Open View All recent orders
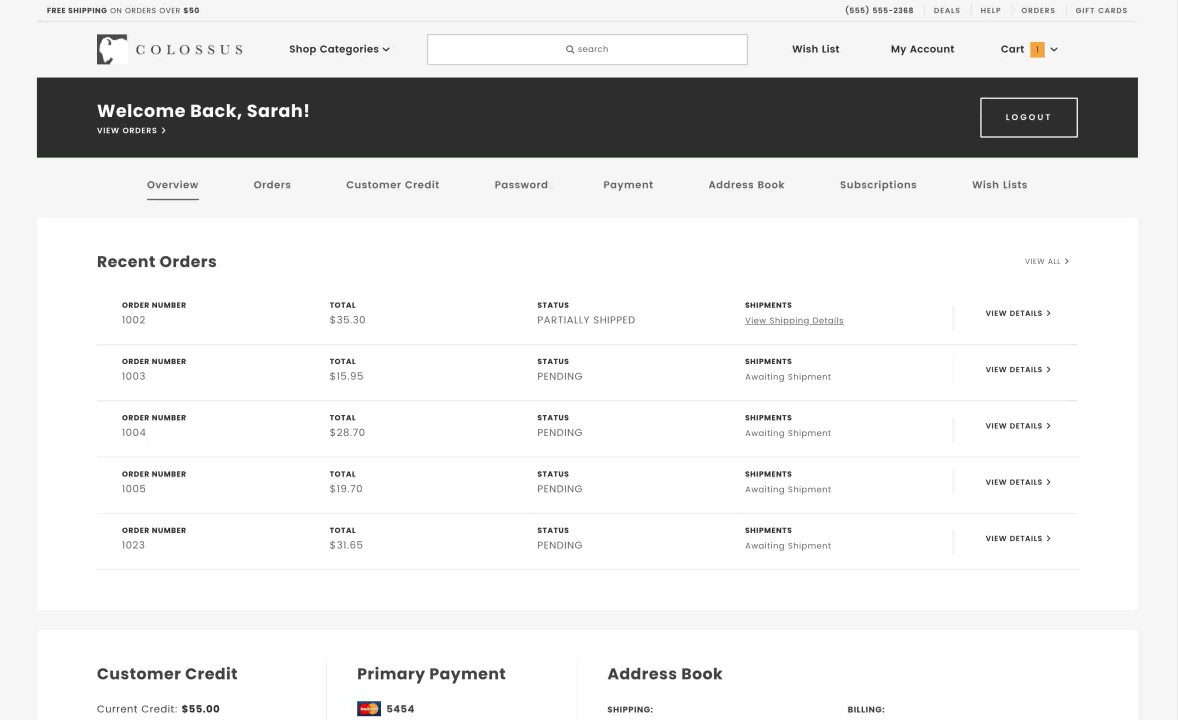1178x720 pixels. tap(1046, 262)
